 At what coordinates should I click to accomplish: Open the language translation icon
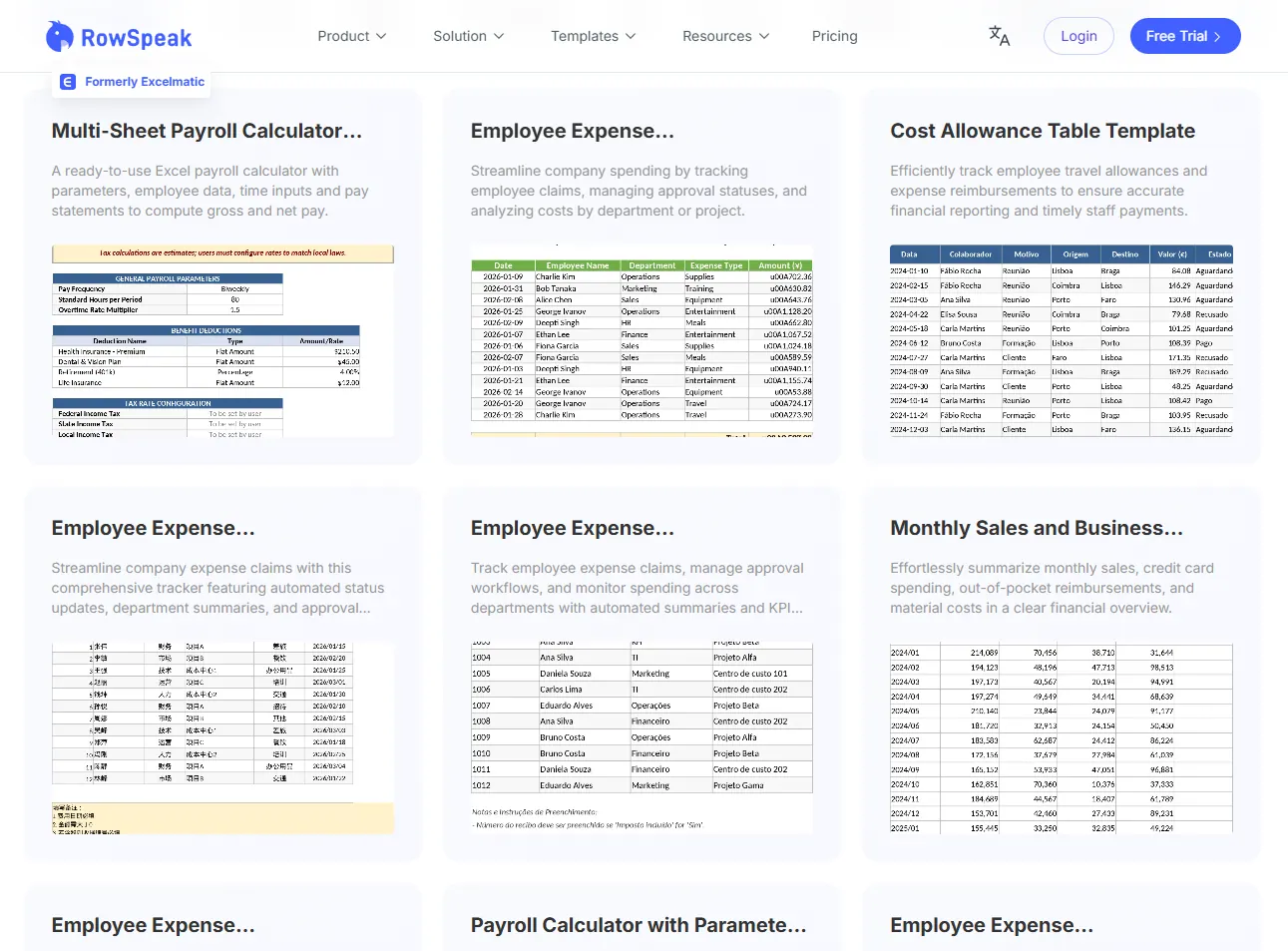(x=999, y=36)
